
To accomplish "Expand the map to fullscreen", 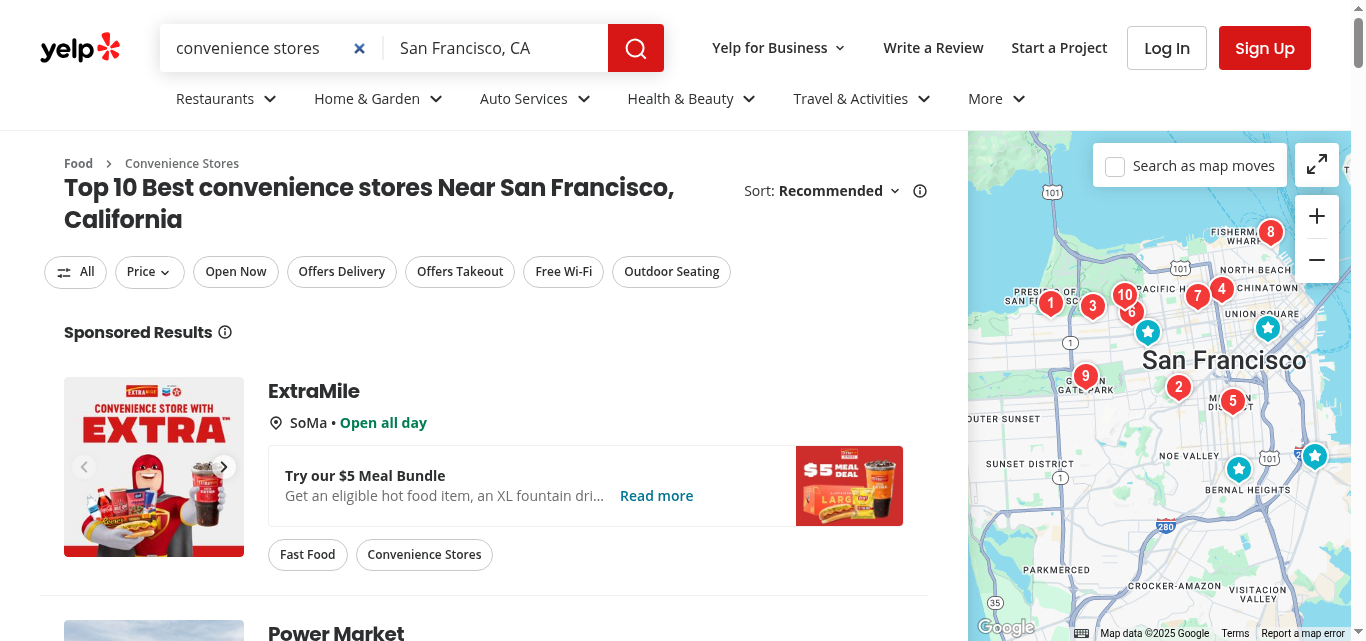I will [x=1317, y=165].
